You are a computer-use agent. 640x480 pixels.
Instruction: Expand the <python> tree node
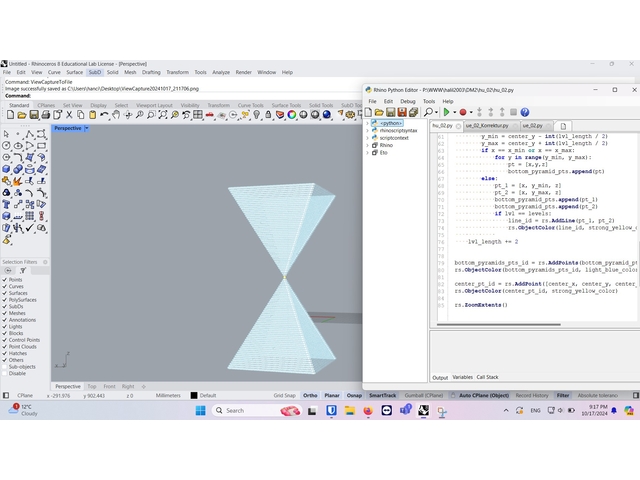click(367, 123)
